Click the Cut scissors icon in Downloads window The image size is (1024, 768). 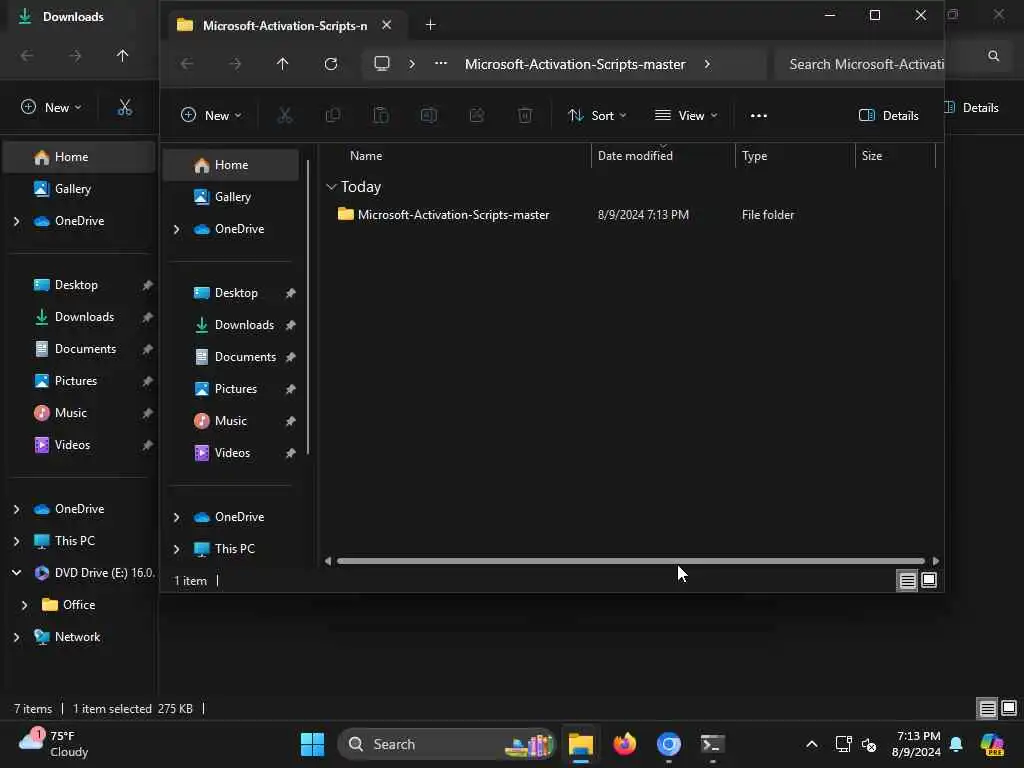[x=124, y=107]
